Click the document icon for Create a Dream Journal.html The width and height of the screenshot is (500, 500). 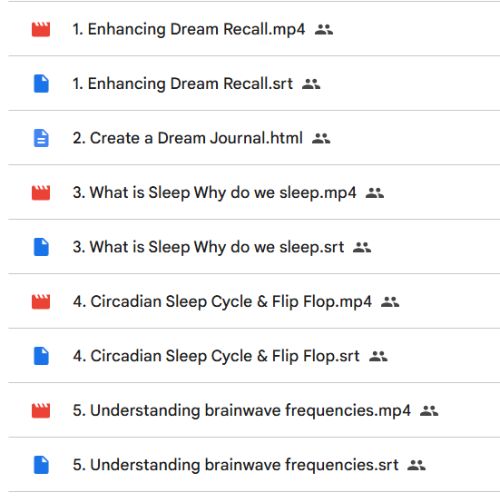point(41,138)
